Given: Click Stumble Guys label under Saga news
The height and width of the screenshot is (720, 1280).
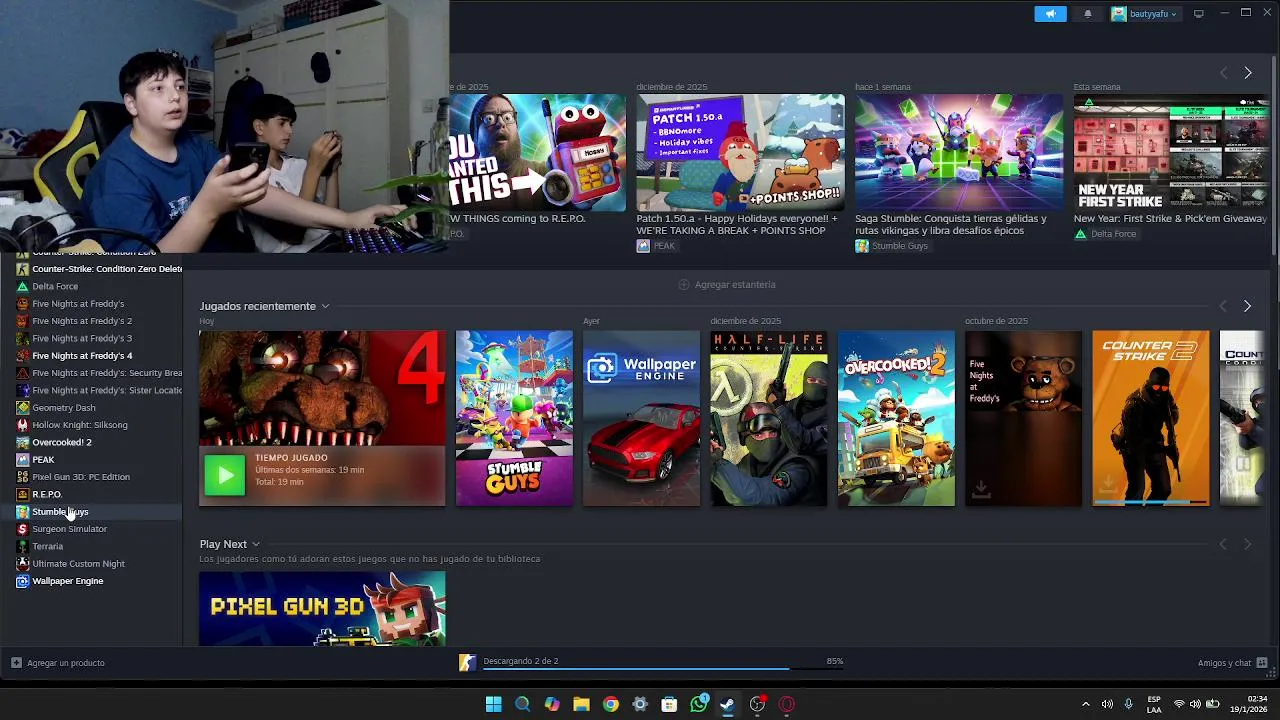Looking at the screenshot, I should click(x=892, y=246).
